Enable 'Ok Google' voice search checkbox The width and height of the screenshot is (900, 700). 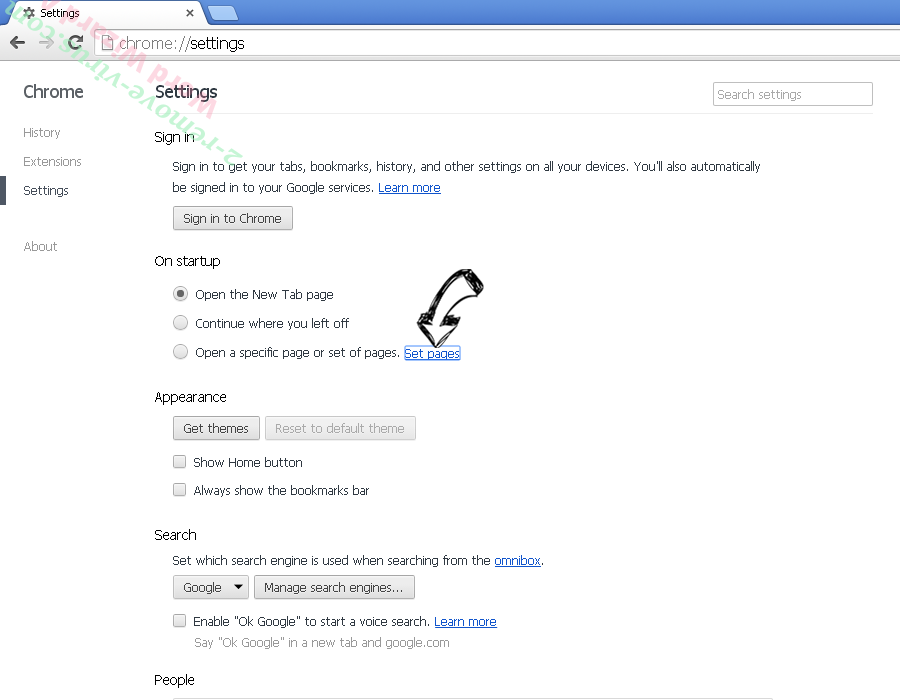point(180,620)
